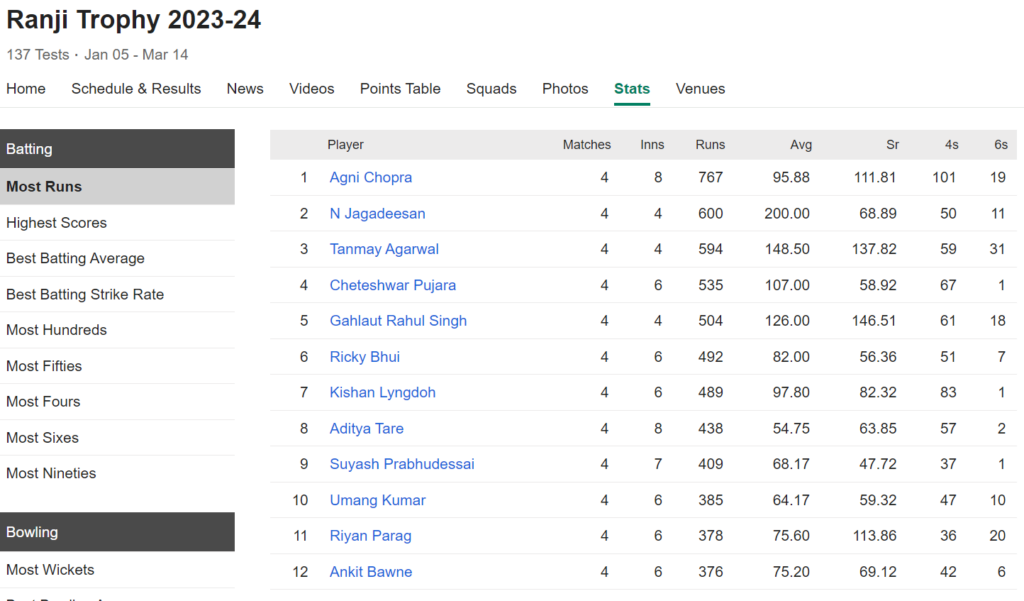
Task: Click the 137 Tests date subtitle
Action: [97, 55]
